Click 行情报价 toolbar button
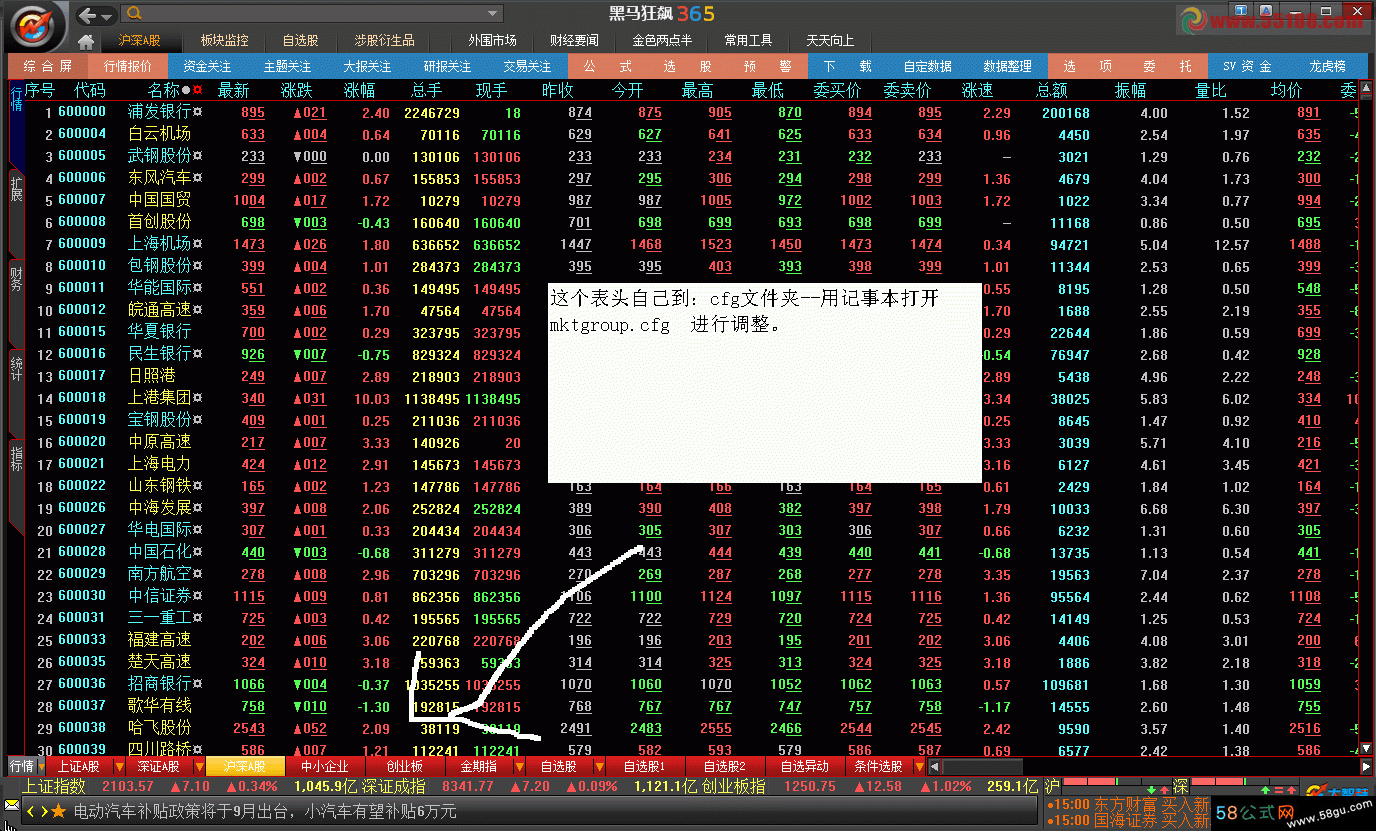Screen dimensions: 1376x831 coord(128,66)
